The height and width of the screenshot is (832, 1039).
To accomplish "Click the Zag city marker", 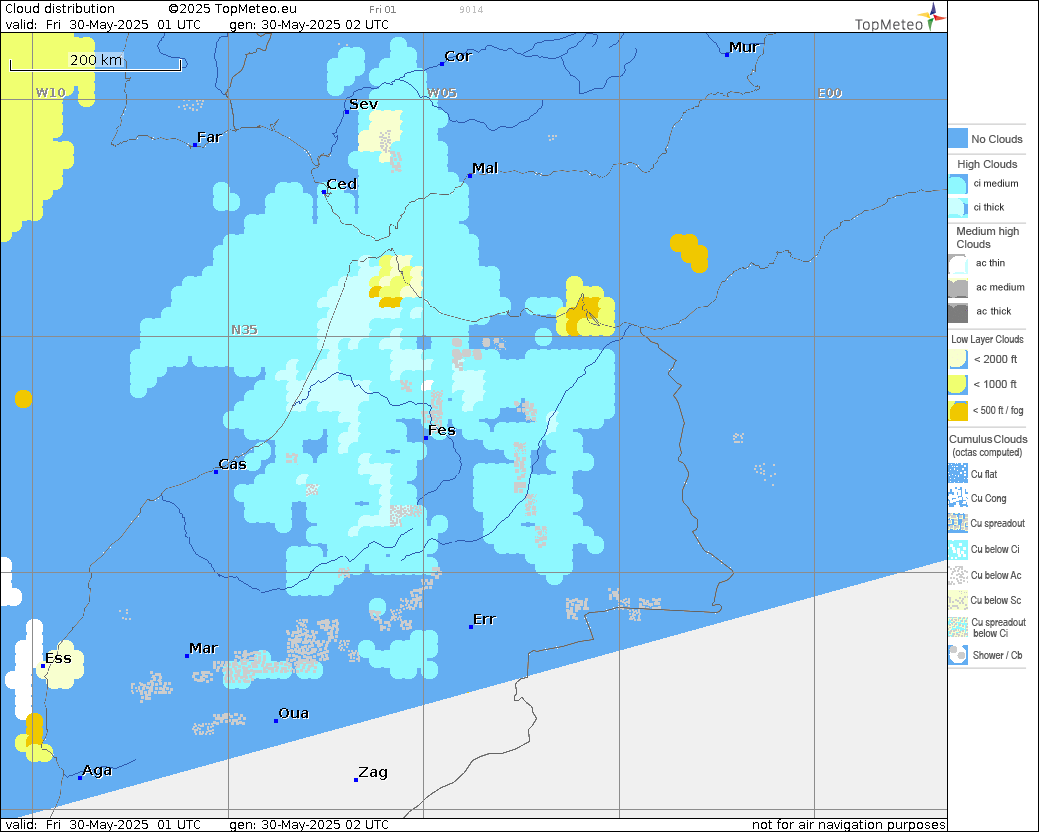I will (x=356, y=780).
